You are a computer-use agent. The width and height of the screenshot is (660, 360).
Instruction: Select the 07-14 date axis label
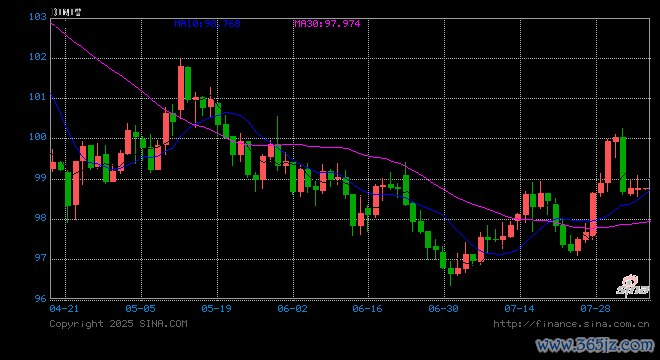pos(519,309)
